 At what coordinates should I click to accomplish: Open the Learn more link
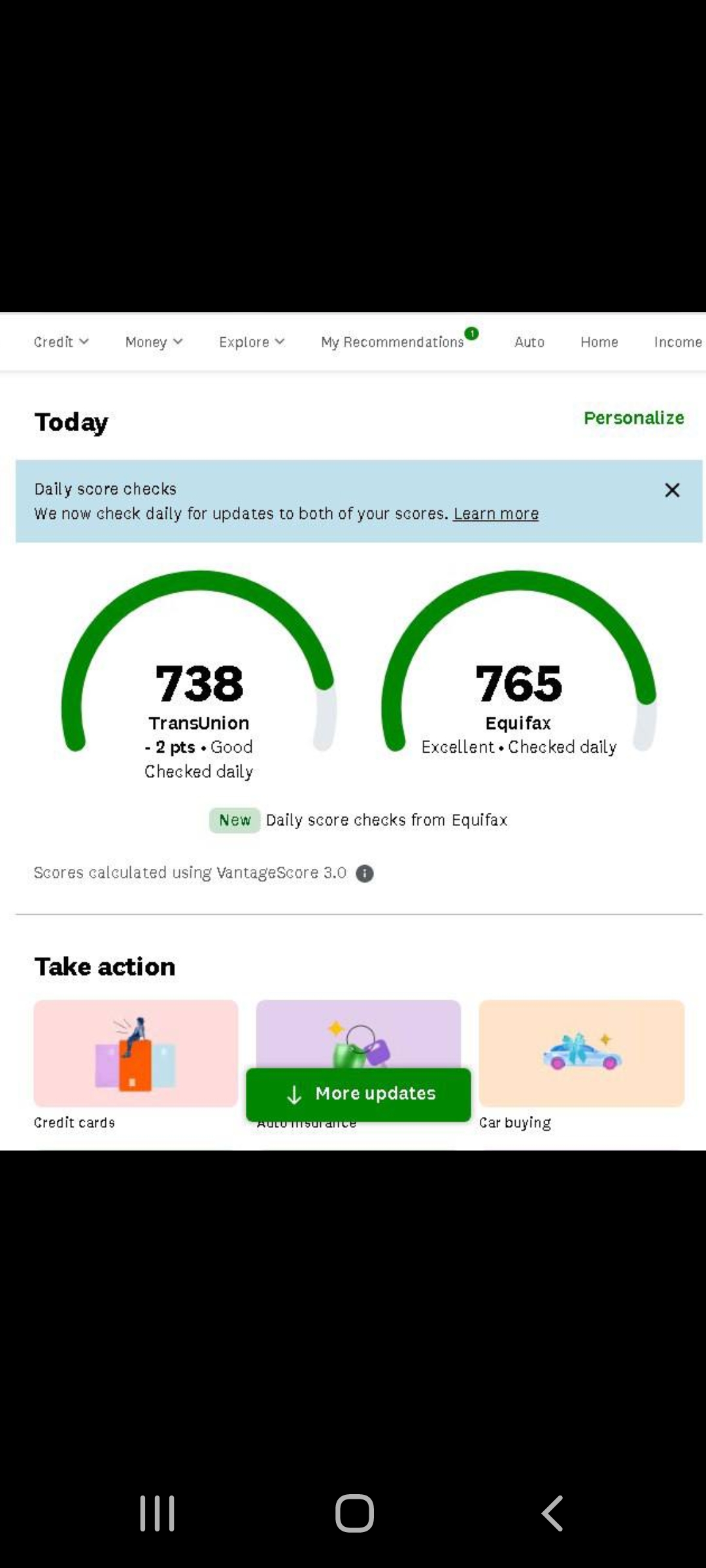[x=496, y=514]
